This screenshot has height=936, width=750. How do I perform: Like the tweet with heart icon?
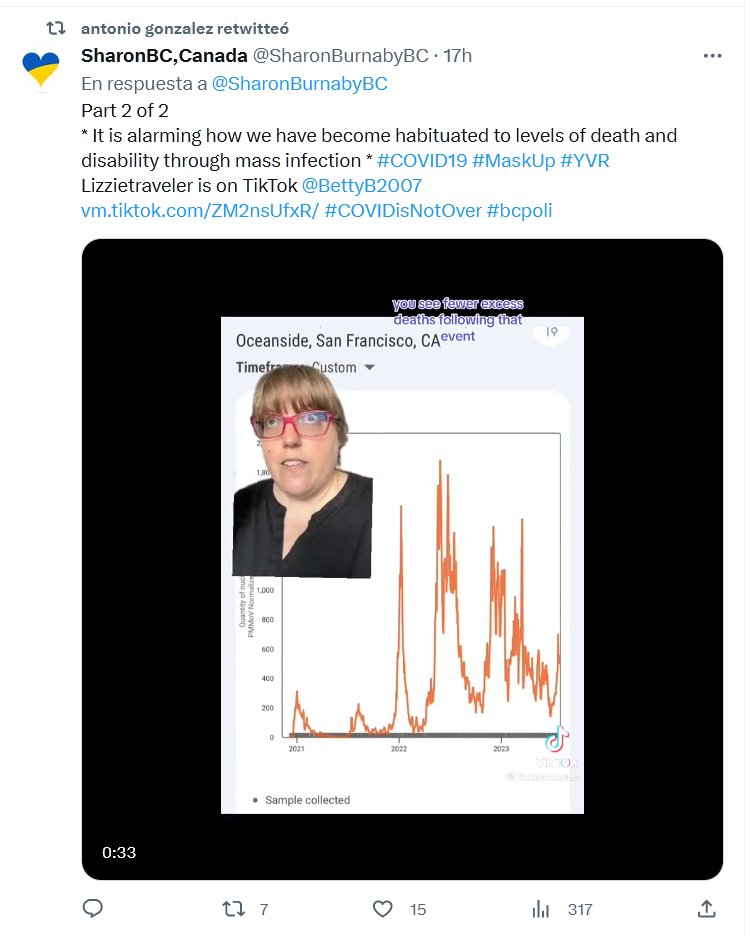click(382, 908)
